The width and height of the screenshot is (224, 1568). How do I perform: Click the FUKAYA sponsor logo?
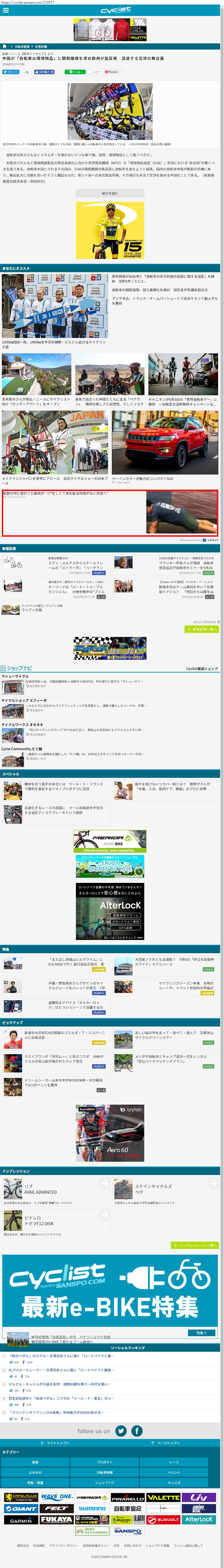pyautogui.click(x=57, y=1519)
